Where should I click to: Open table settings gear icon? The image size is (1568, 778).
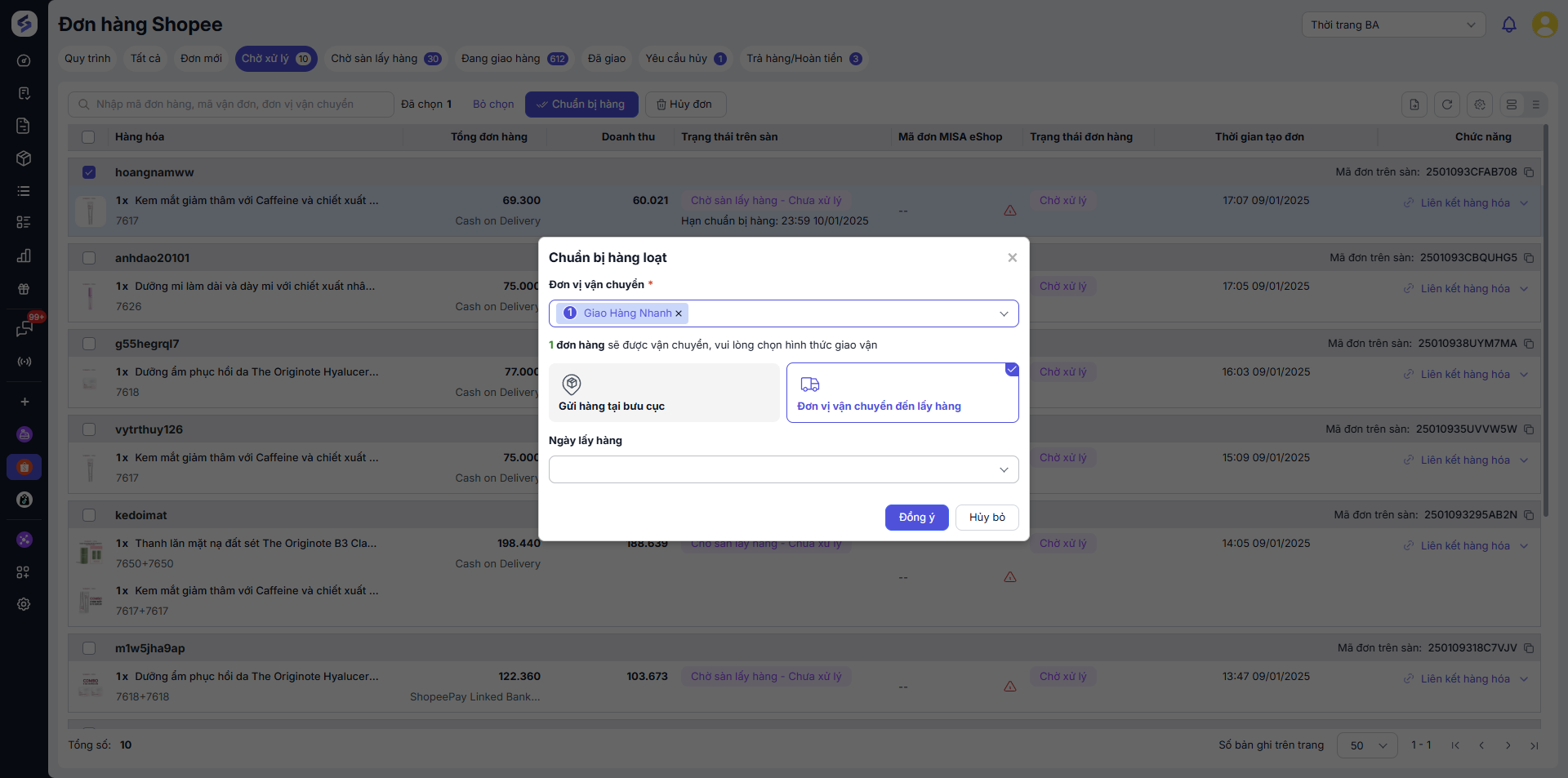click(x=1480, y=104)
